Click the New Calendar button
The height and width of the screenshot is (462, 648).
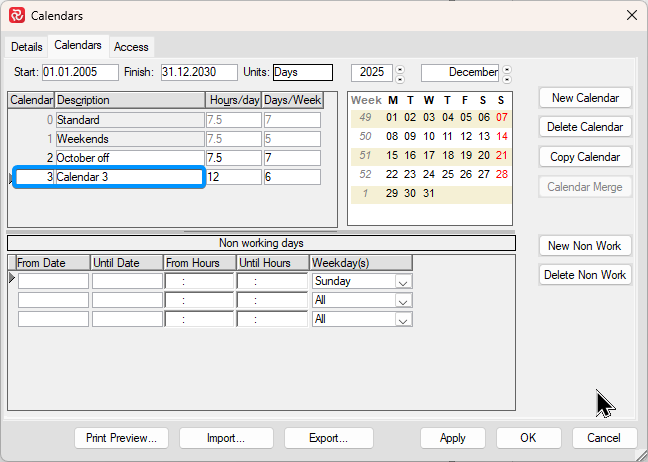coord(585,98)
